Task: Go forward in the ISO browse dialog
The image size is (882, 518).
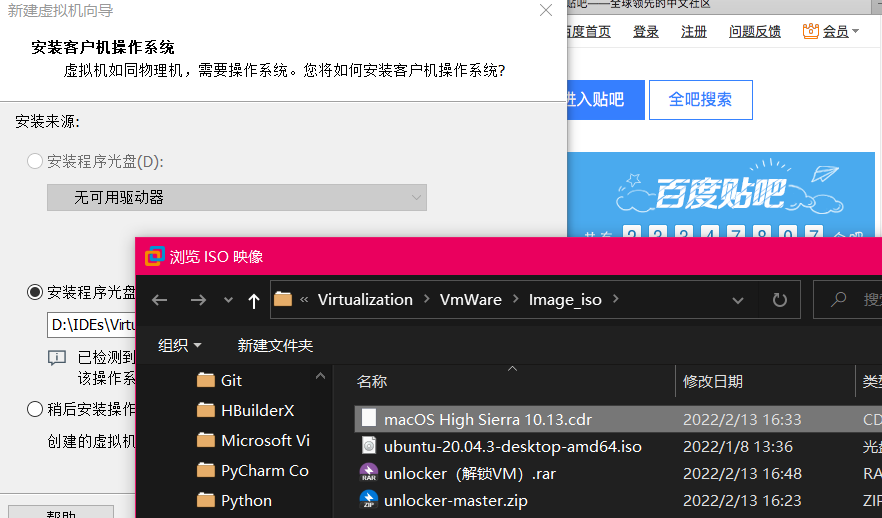Action: pos(198,300)
